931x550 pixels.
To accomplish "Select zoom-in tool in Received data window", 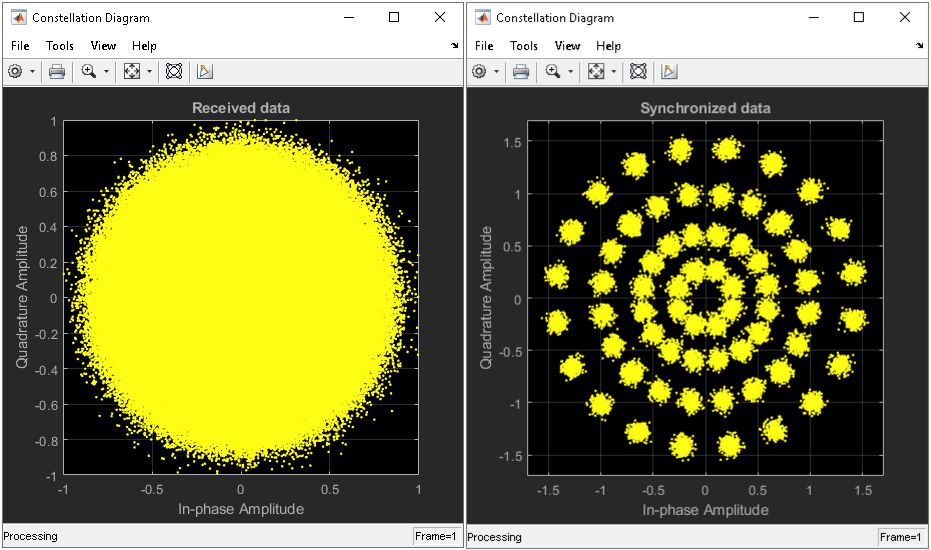I will [x=89, y=71].
